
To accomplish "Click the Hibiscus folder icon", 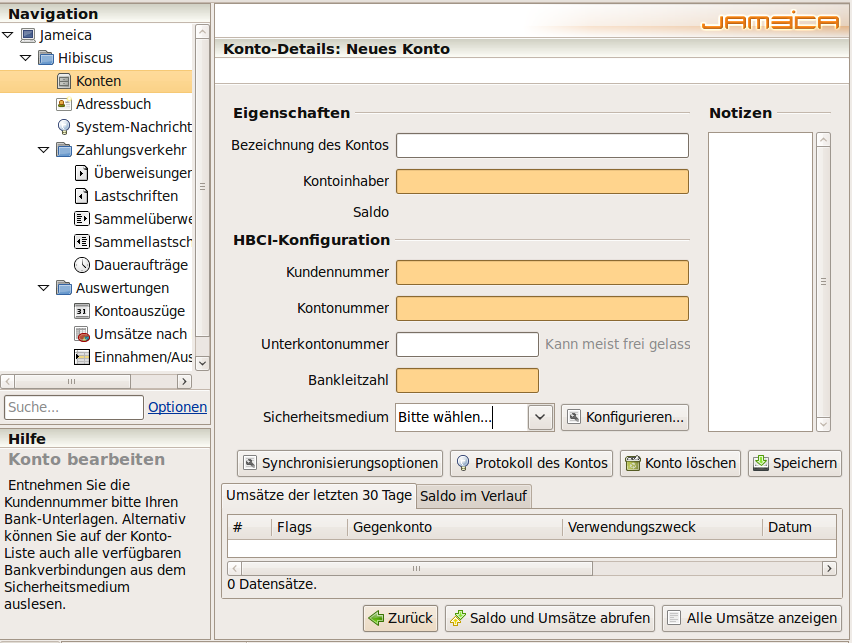I will (46, 58).
